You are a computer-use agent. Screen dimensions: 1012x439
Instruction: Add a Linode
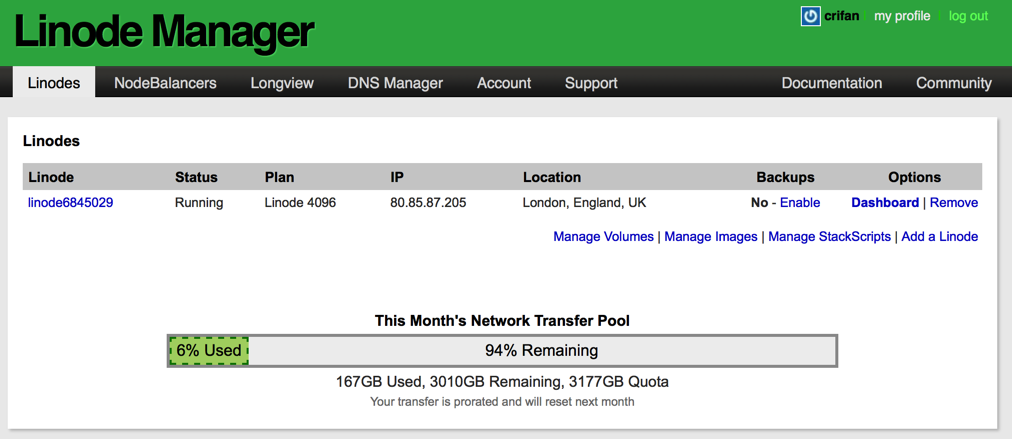click(940, 237)
